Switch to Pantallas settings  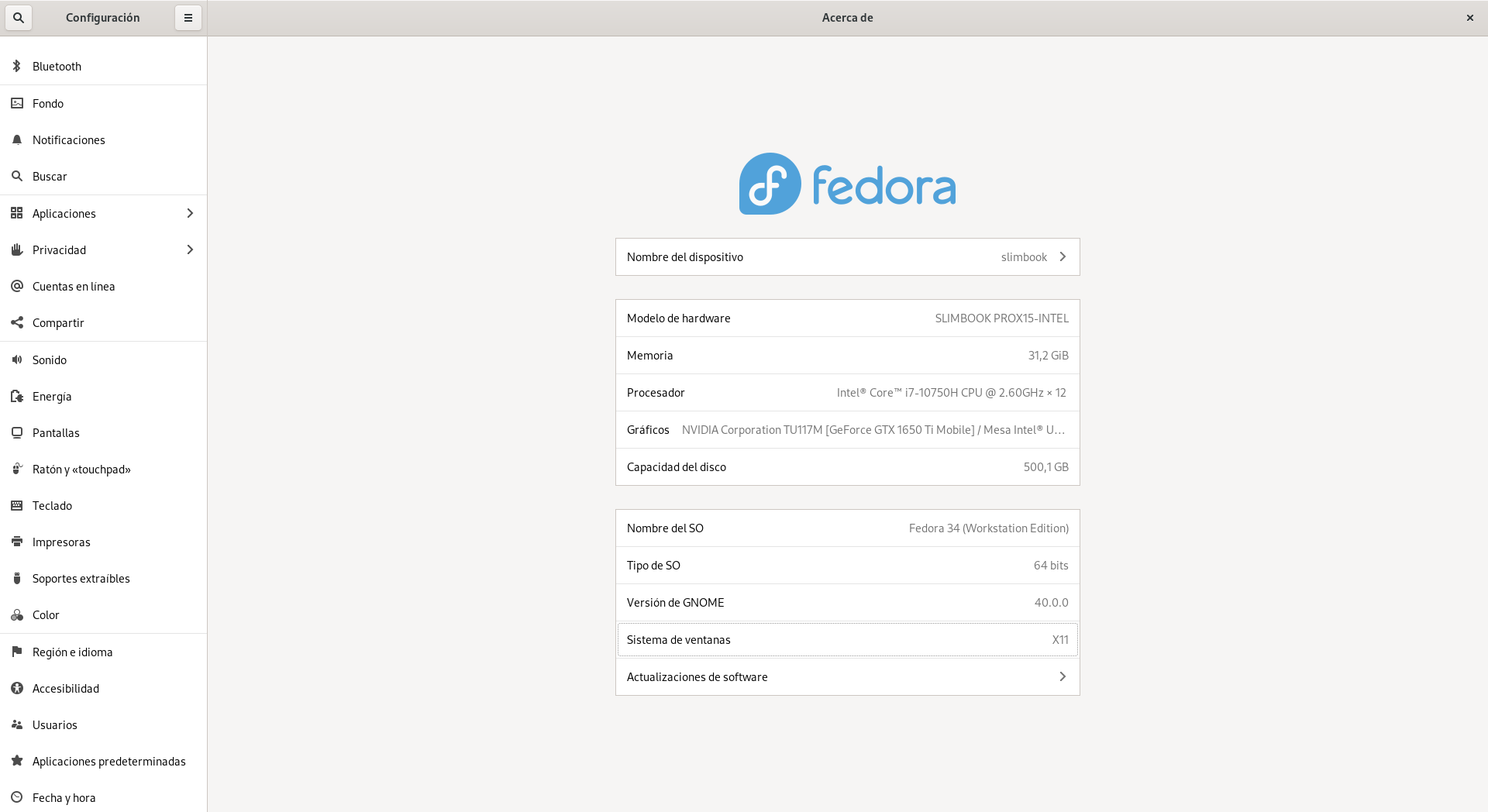(103, 432)
